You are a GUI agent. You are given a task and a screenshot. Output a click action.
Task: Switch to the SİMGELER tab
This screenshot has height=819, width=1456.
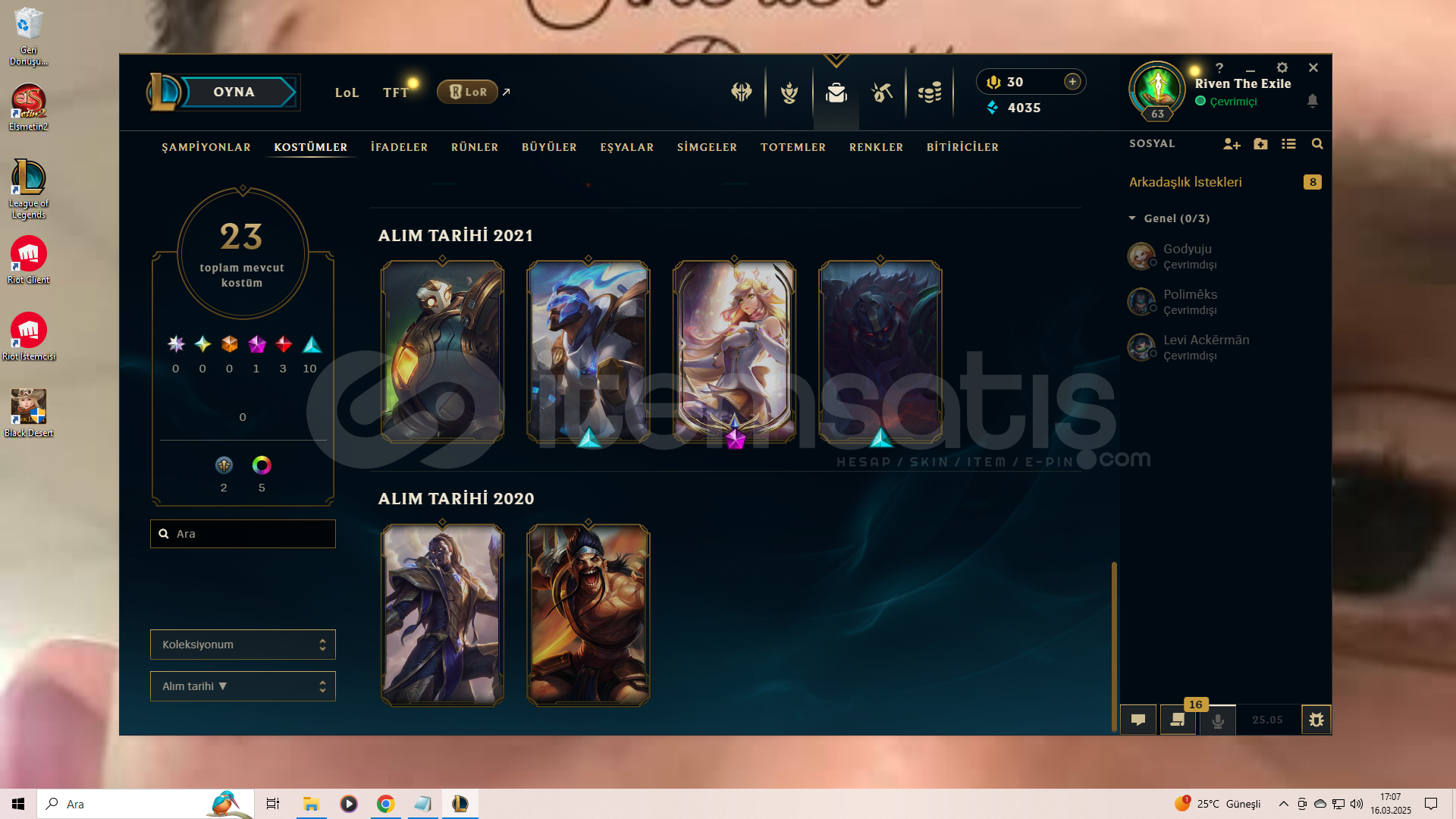(x=707, y=147)
